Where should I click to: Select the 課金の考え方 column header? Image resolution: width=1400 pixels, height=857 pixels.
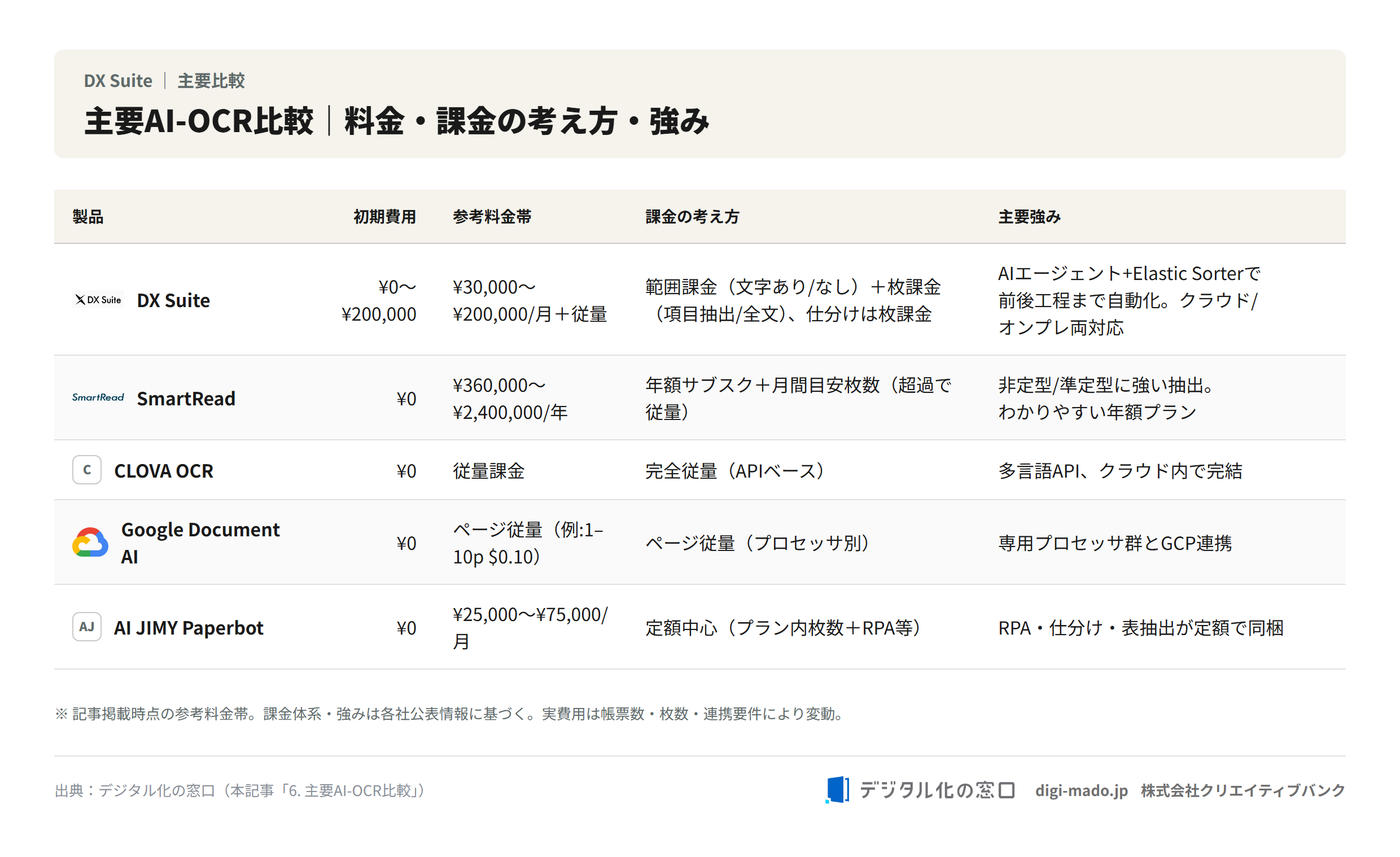point(692,217)
